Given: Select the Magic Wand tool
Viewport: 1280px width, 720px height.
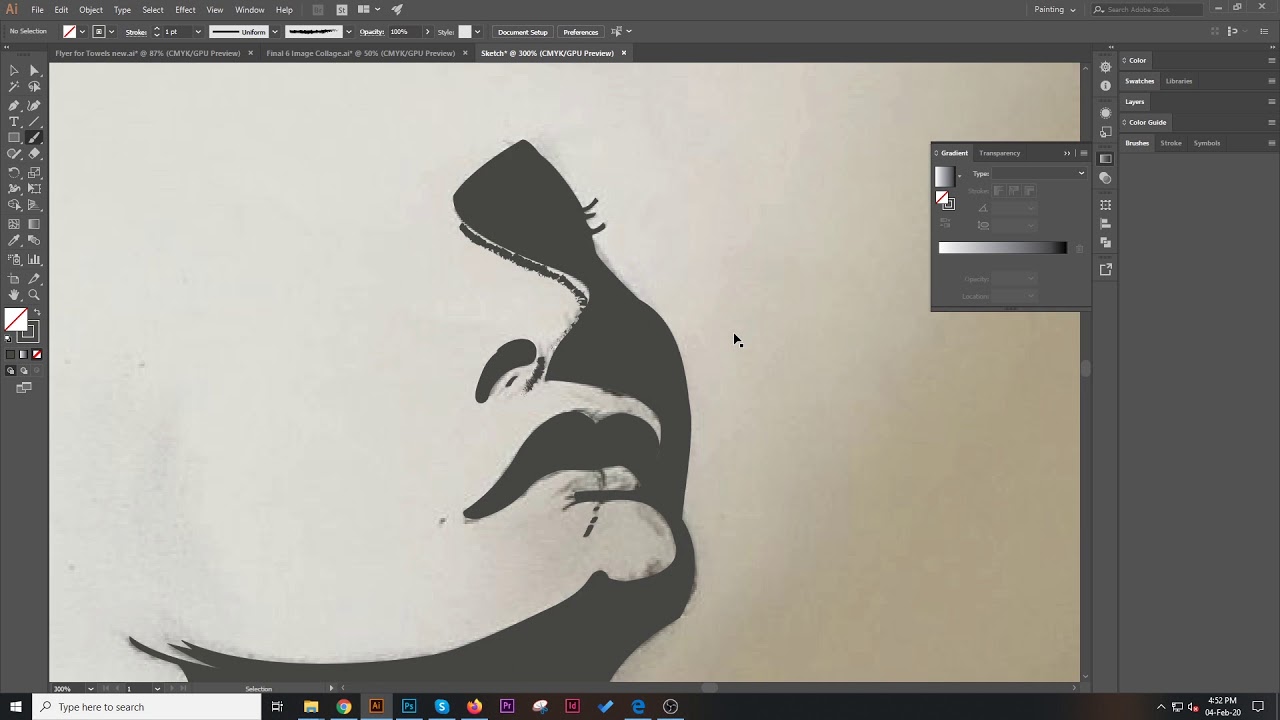Looking at the screenshot, I should pyautogui.click(x=14, y=87).
